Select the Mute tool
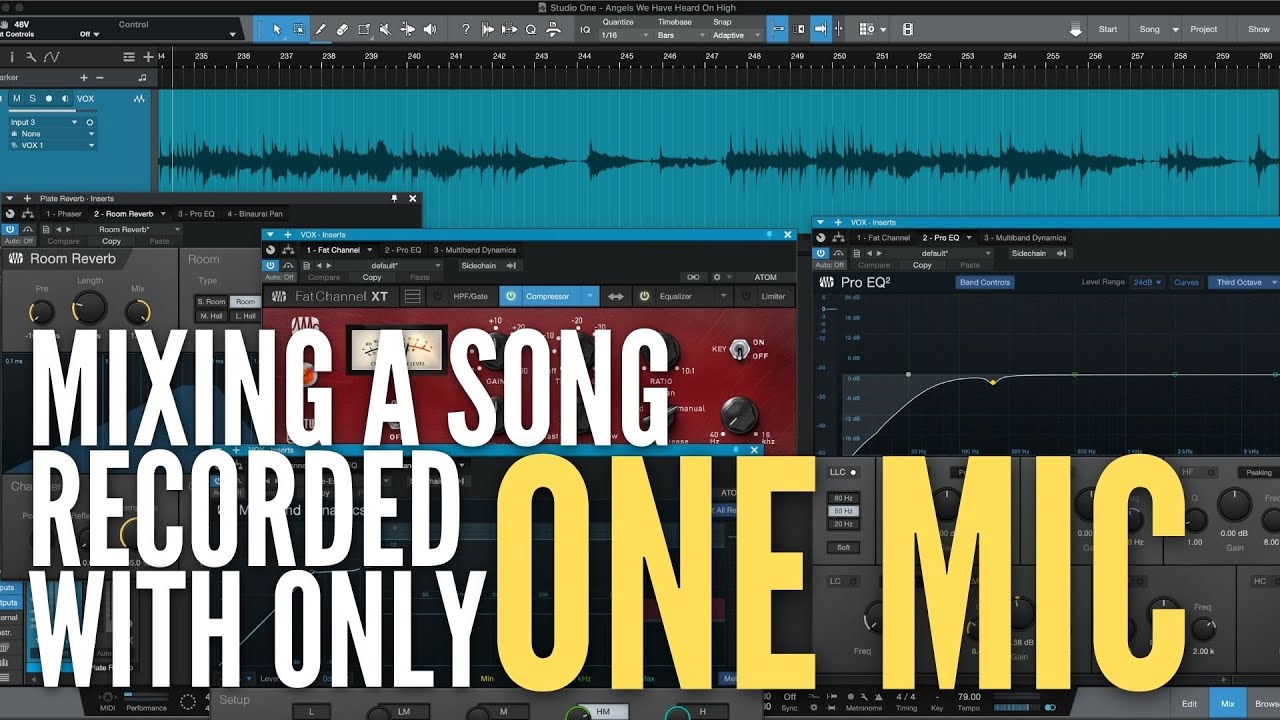This screenshot has height=720, width=1280. (386, 29)
